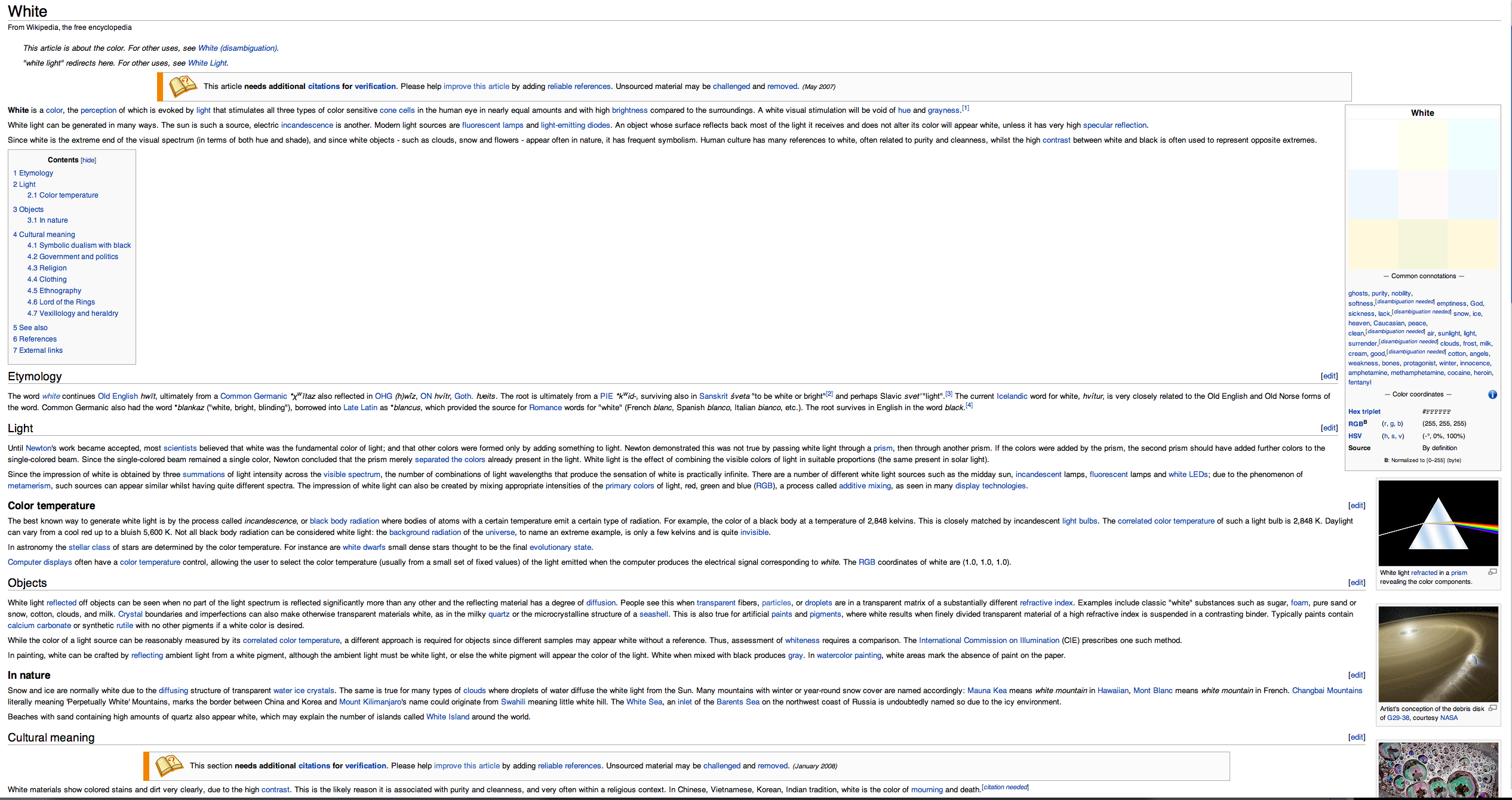Open the prism refraction thumbnail image
The image size is (1512, 800).
click(x=1438, y=524)
